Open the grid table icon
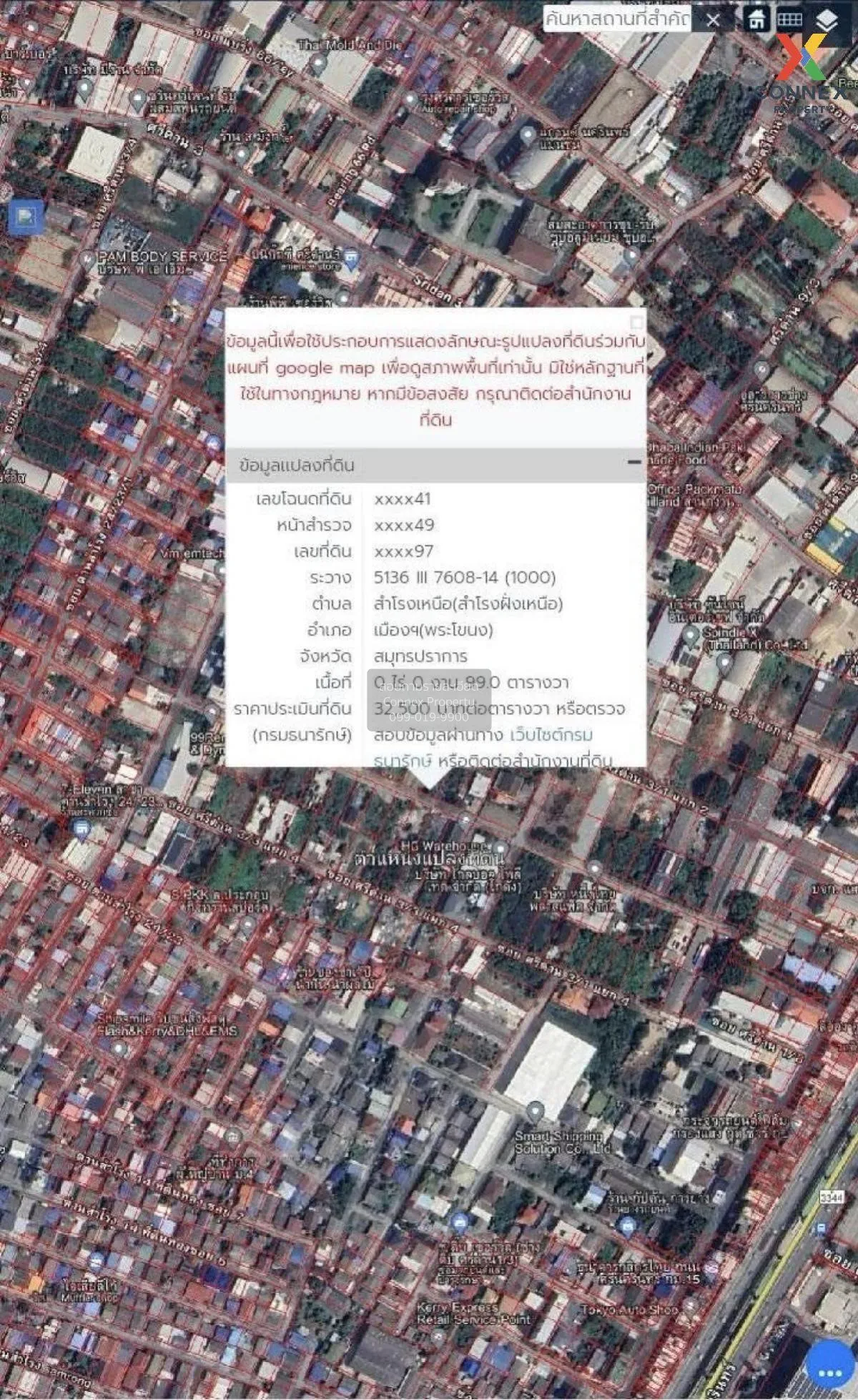 [x=790, y=19]
